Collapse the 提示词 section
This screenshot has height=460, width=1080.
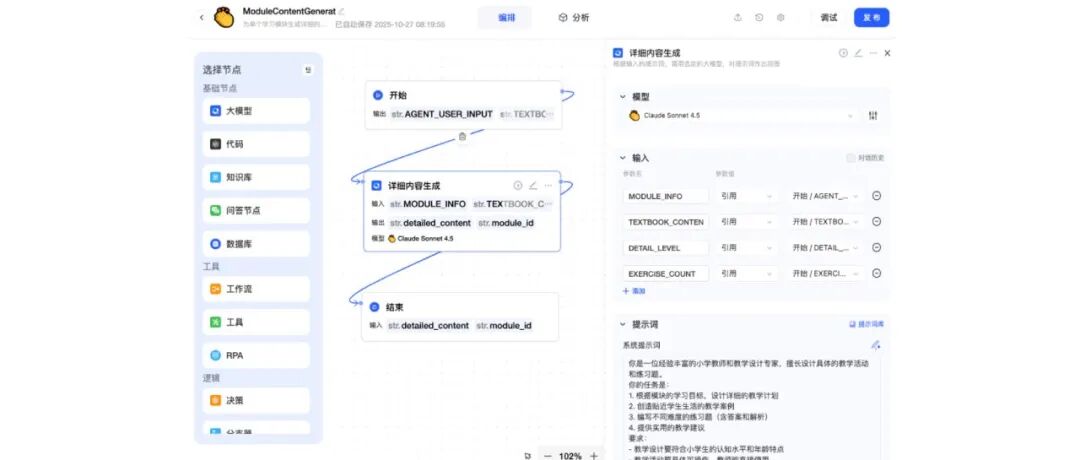point(623,324)
